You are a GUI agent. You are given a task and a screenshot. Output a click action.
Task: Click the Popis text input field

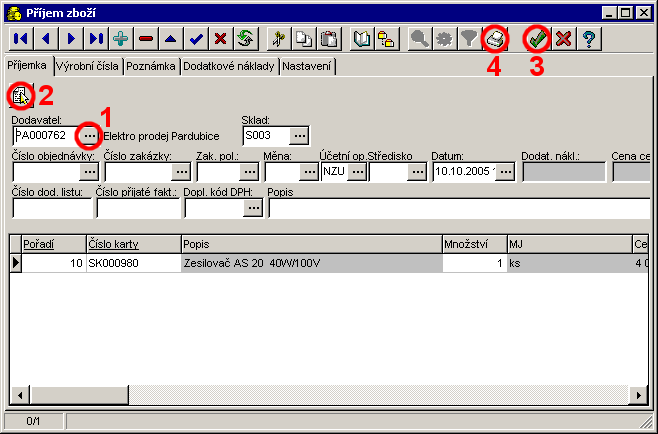tap(460, 208)
